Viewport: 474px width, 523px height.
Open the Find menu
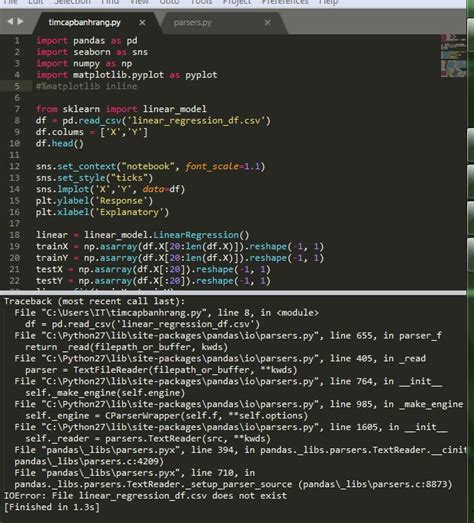110,2
